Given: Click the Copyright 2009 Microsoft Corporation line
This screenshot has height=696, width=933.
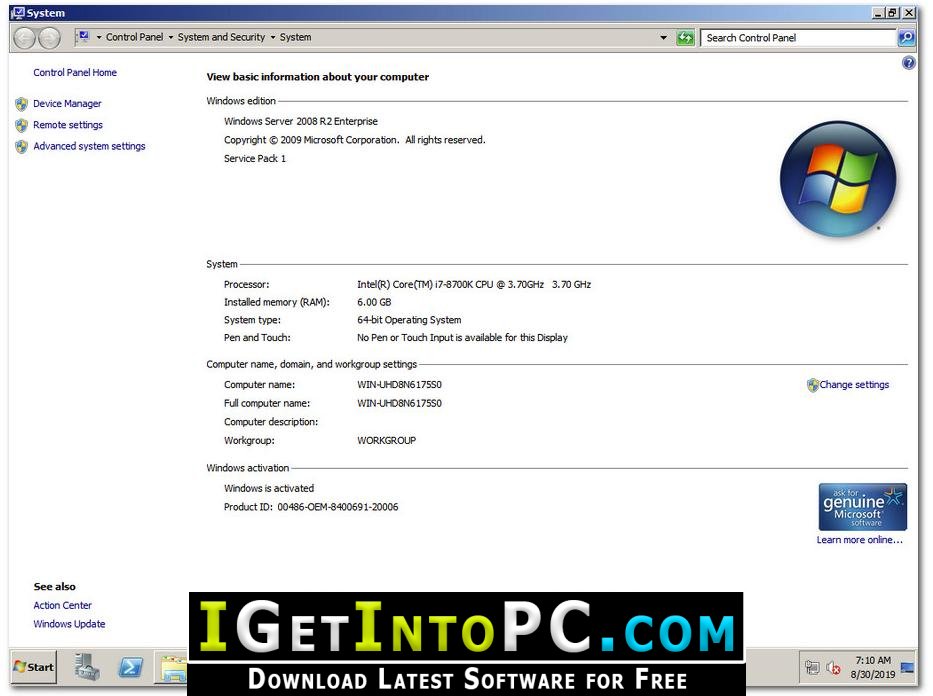Looking at the screenshot, I should [x=355, y=140].
